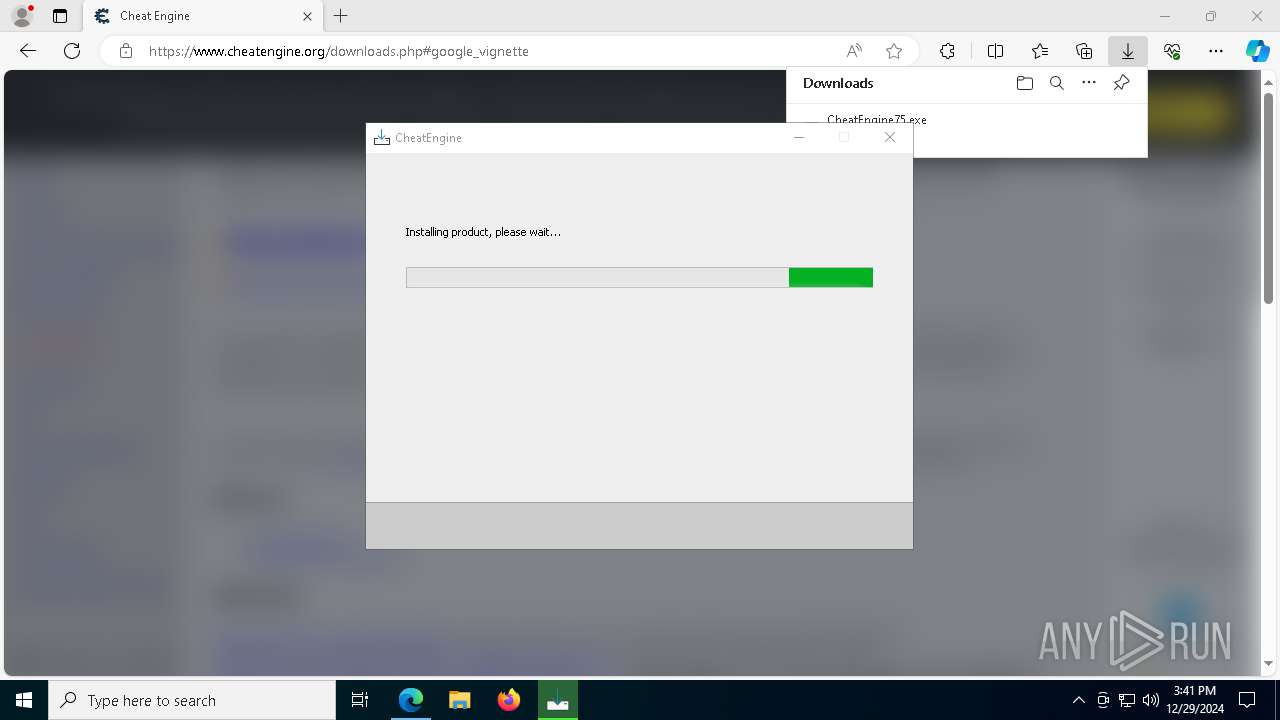Open downloads folder from Downloads panel
This screenshot has width=1280, height=720.
1024,83
